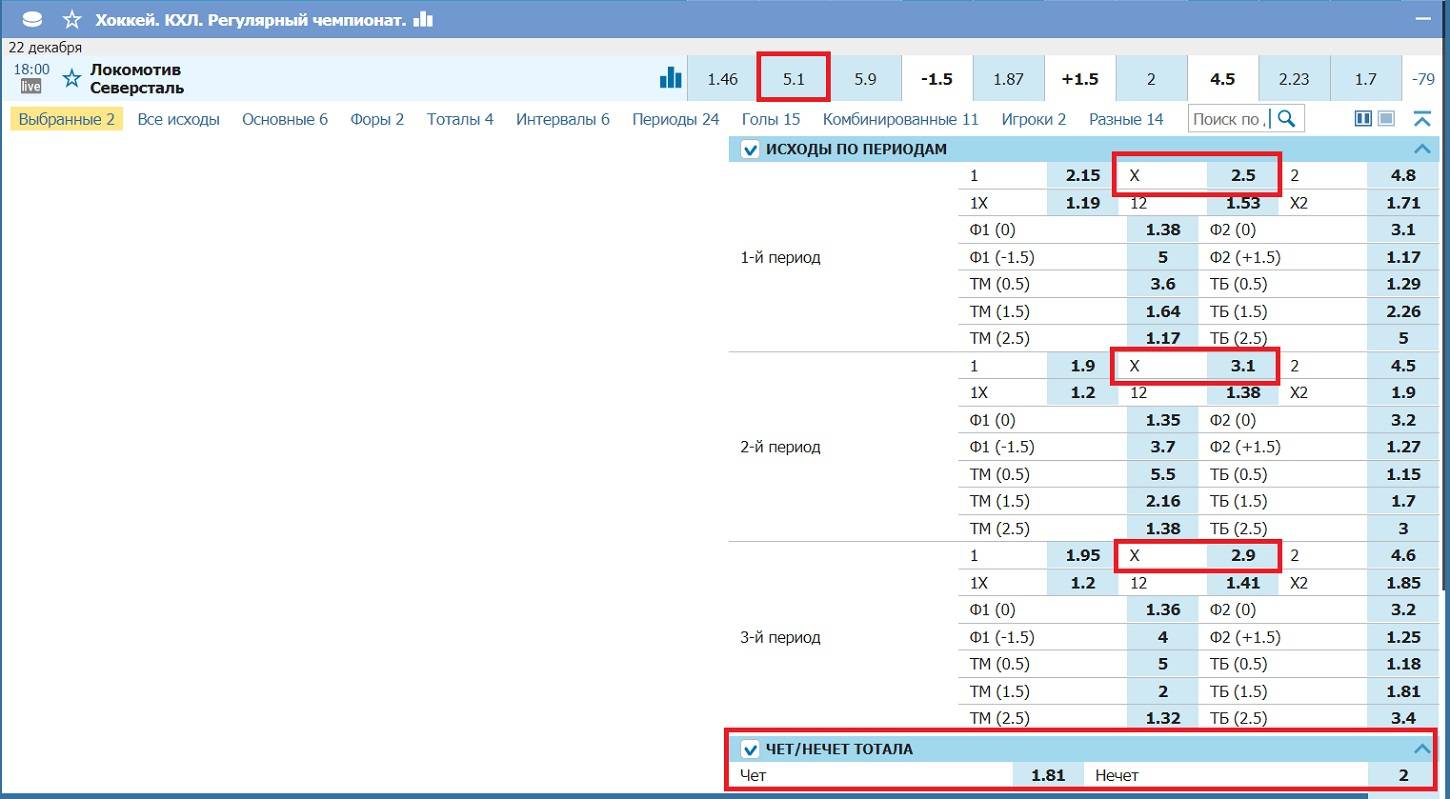This screenshot has height=799, width=1450.
Task: Collapse the Чет/Нечет тотала section
Action: pos(1422,749)
